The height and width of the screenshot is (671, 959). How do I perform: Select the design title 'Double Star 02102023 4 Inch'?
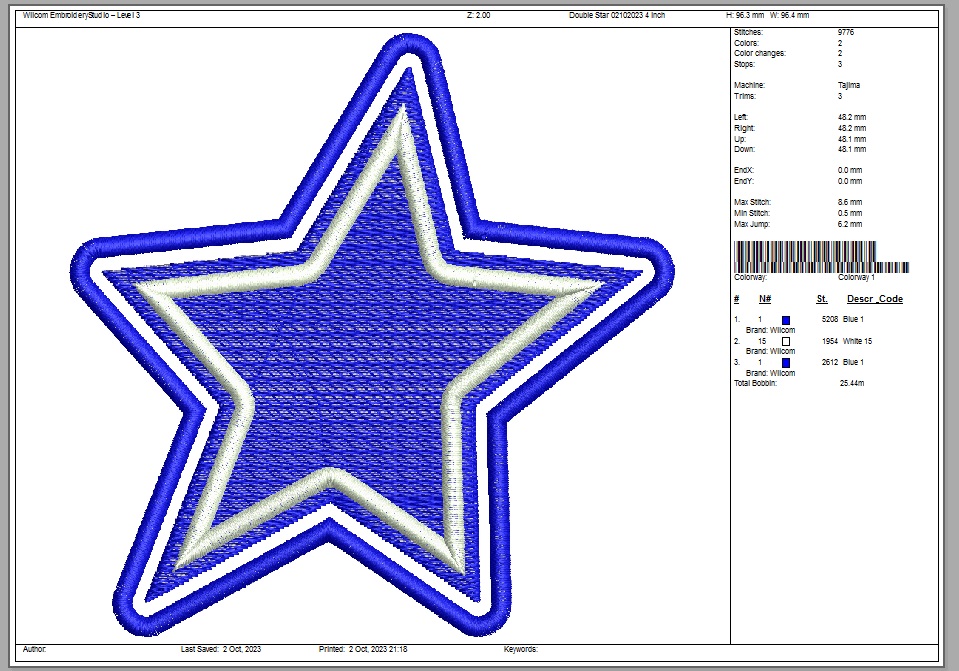click(x=616, y=15)
